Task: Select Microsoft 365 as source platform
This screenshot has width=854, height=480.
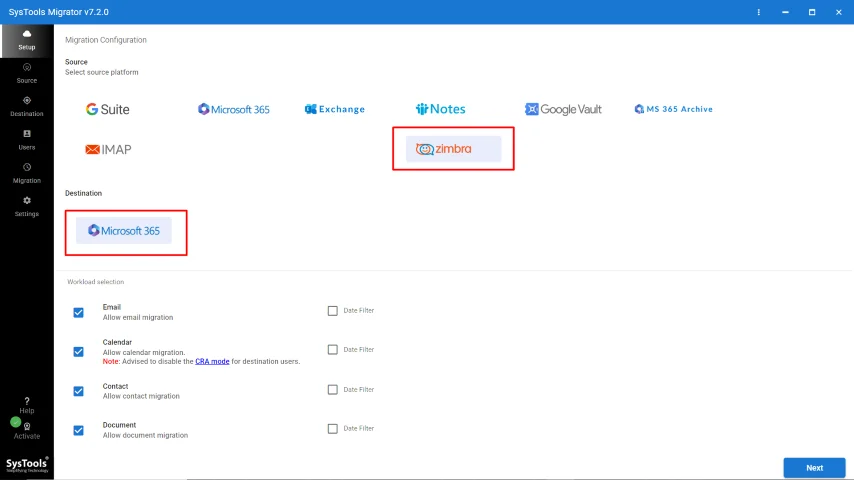Action: [x=234, y=109]
